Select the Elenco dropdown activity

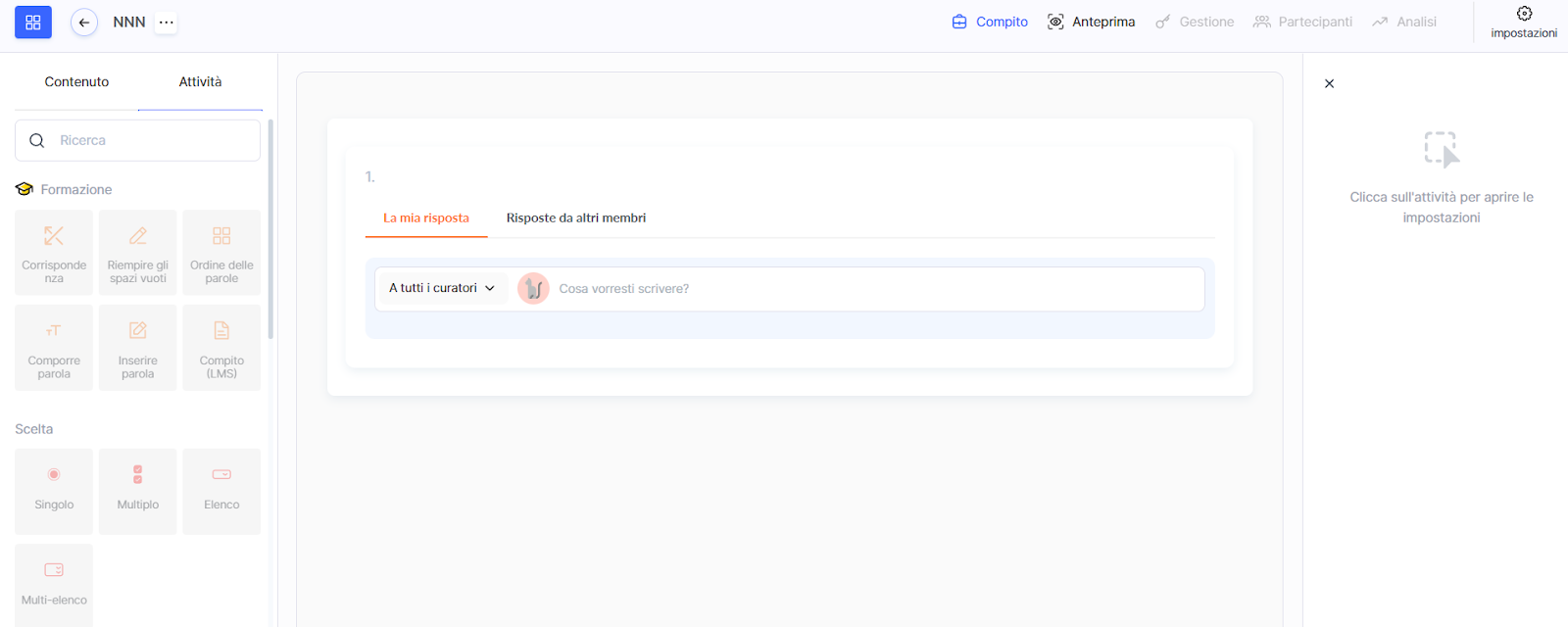coord(221,491)
